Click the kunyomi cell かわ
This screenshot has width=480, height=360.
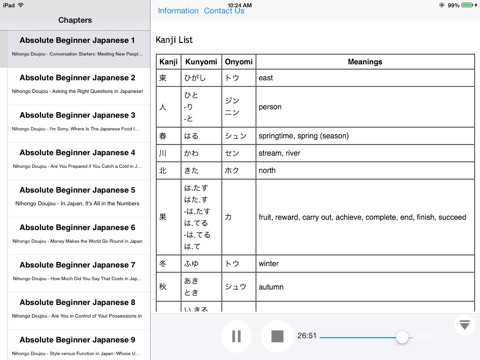[x=201, y=153]
